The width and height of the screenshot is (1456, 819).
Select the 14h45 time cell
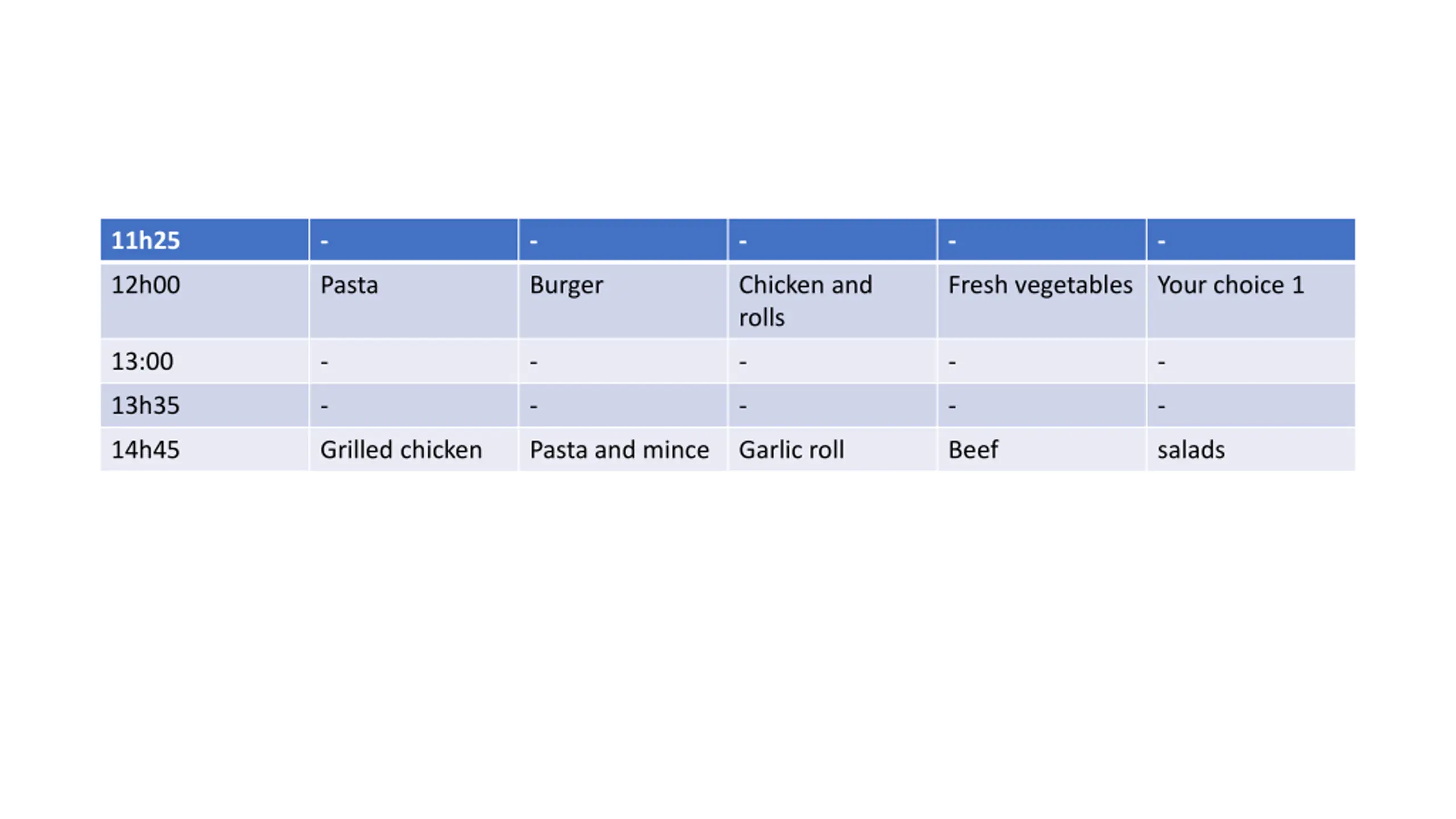pyautogui.click(x=204, y=449)
